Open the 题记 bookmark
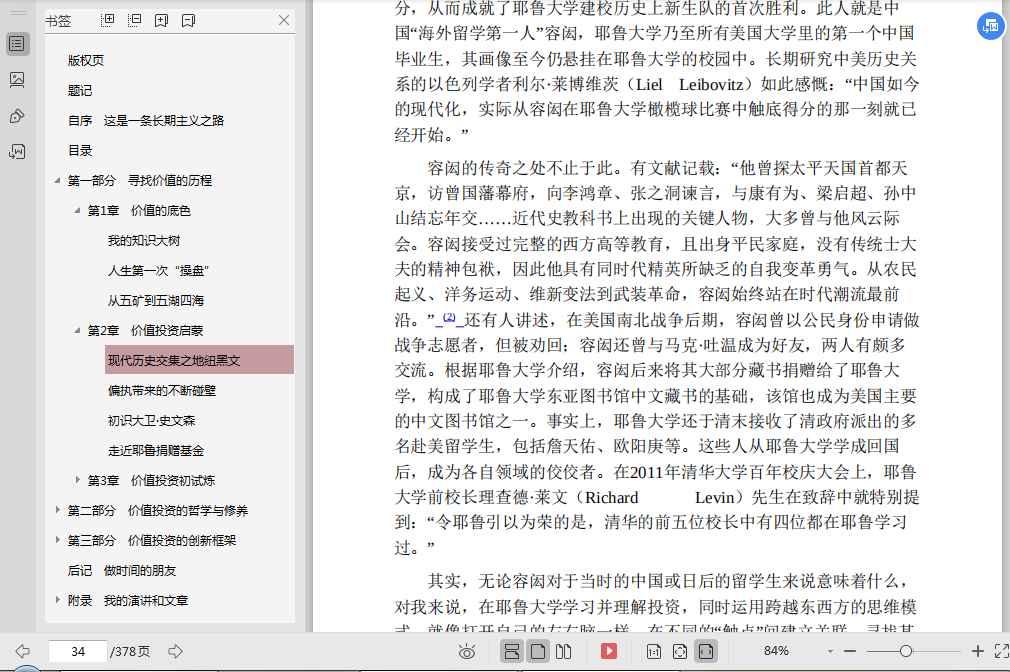This screenshot has width=1010, height=672. (x=80, y=91)
